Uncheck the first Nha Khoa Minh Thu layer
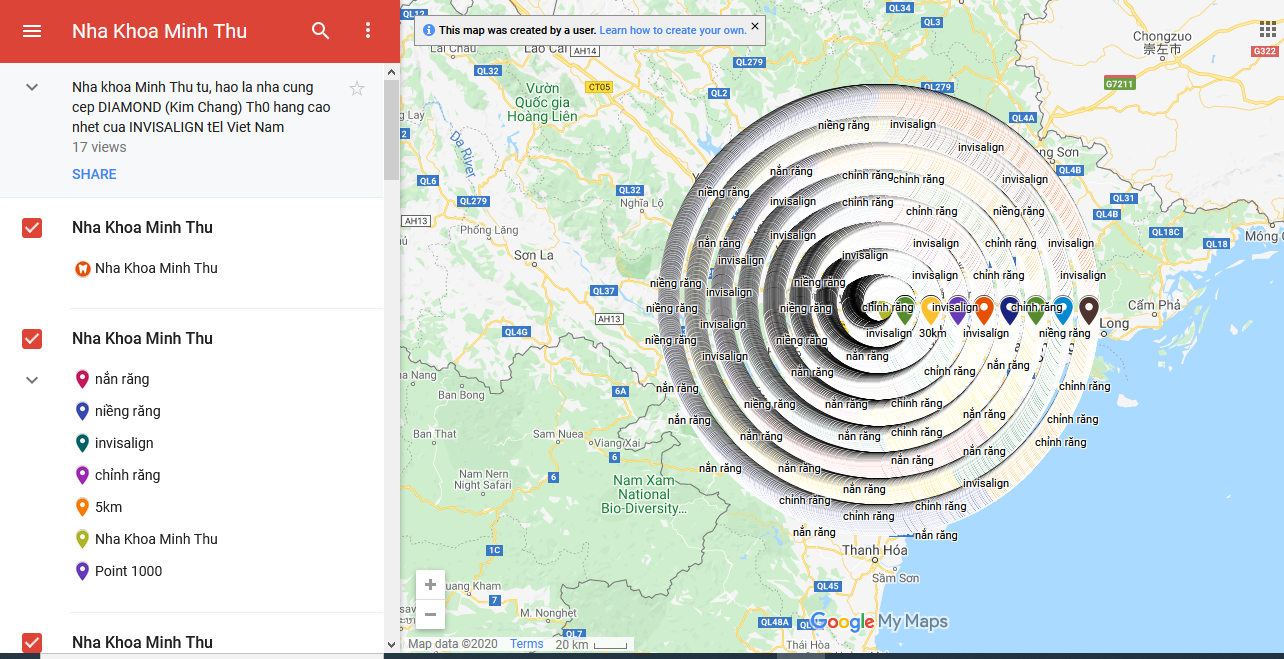 point(31,228)
